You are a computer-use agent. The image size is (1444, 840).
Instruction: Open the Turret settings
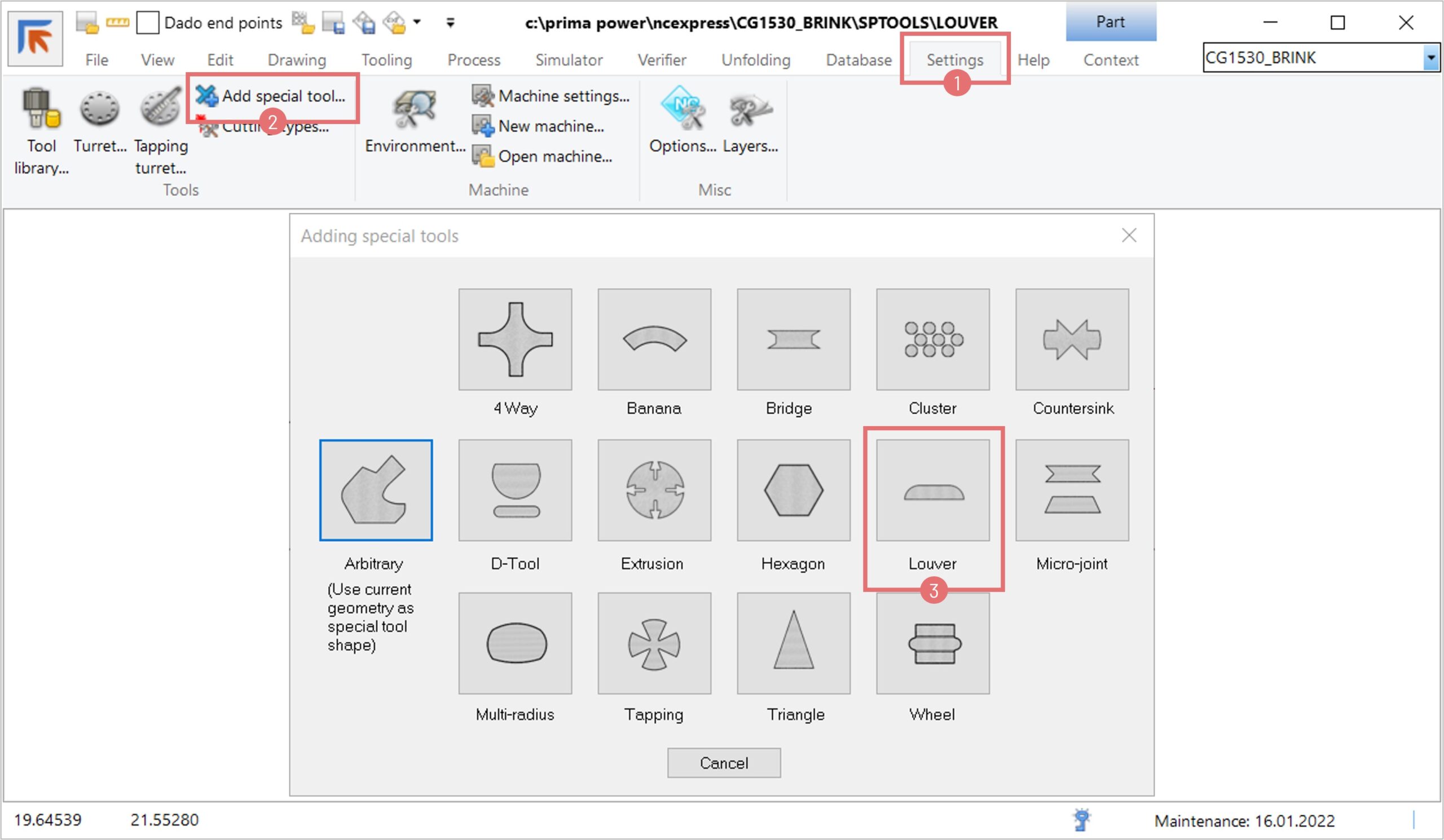pos(100,121)
